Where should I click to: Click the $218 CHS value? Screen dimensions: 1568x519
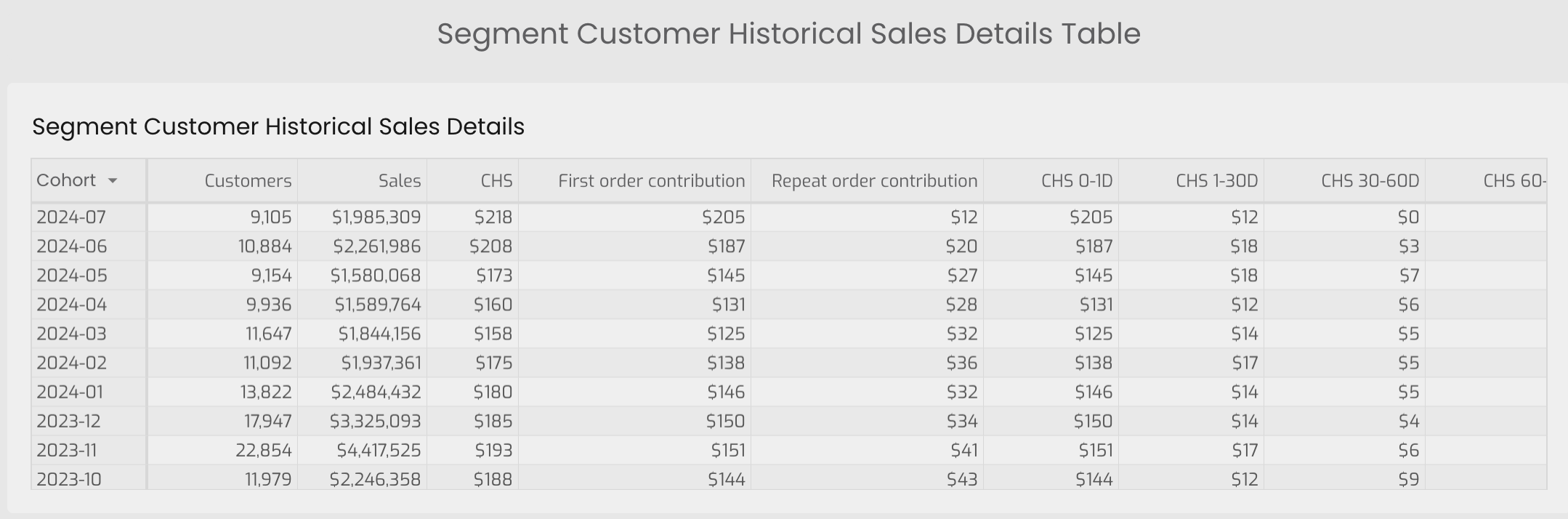pos(493,217)
